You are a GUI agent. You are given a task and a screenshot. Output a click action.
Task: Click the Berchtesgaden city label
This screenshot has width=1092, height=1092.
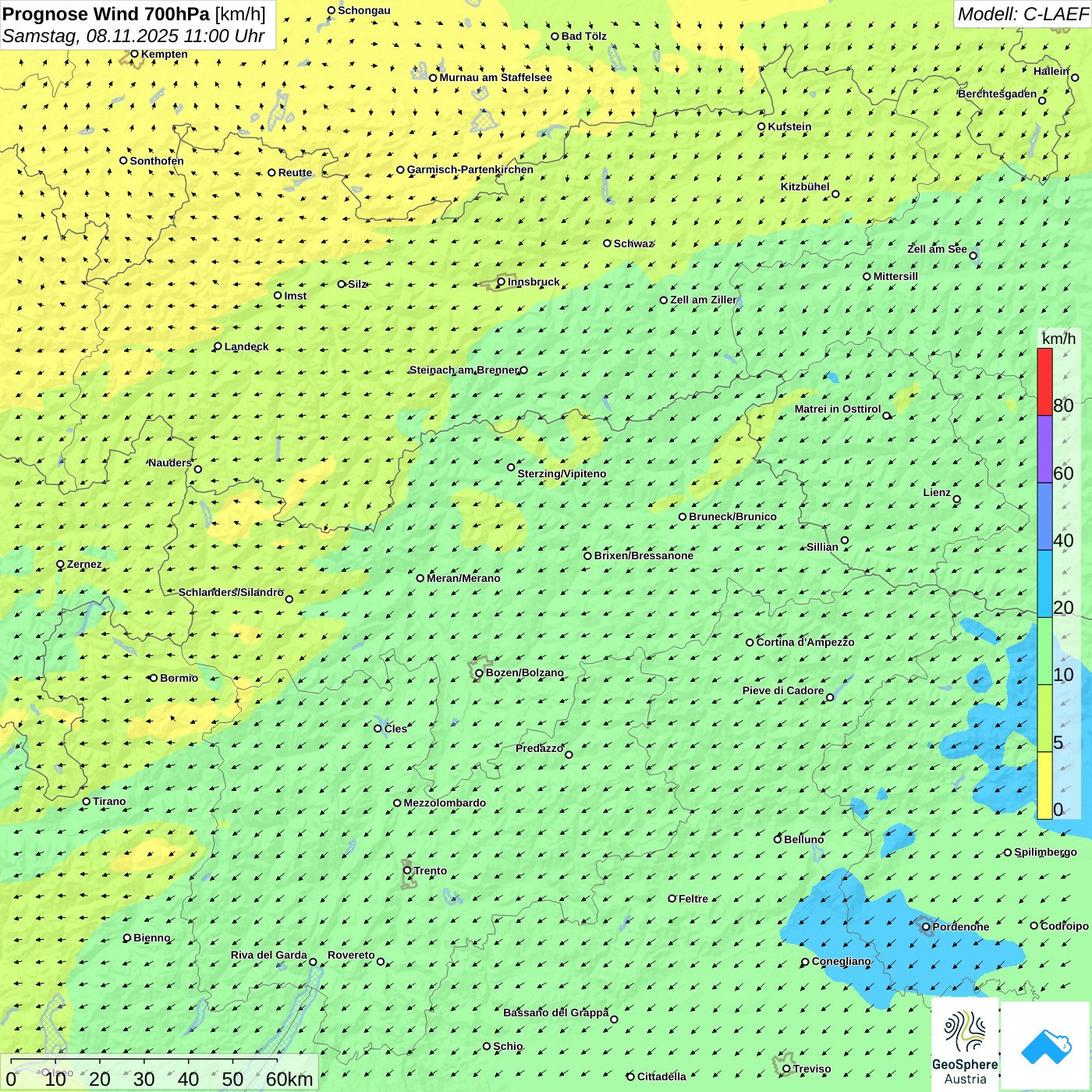click(998, 94)
